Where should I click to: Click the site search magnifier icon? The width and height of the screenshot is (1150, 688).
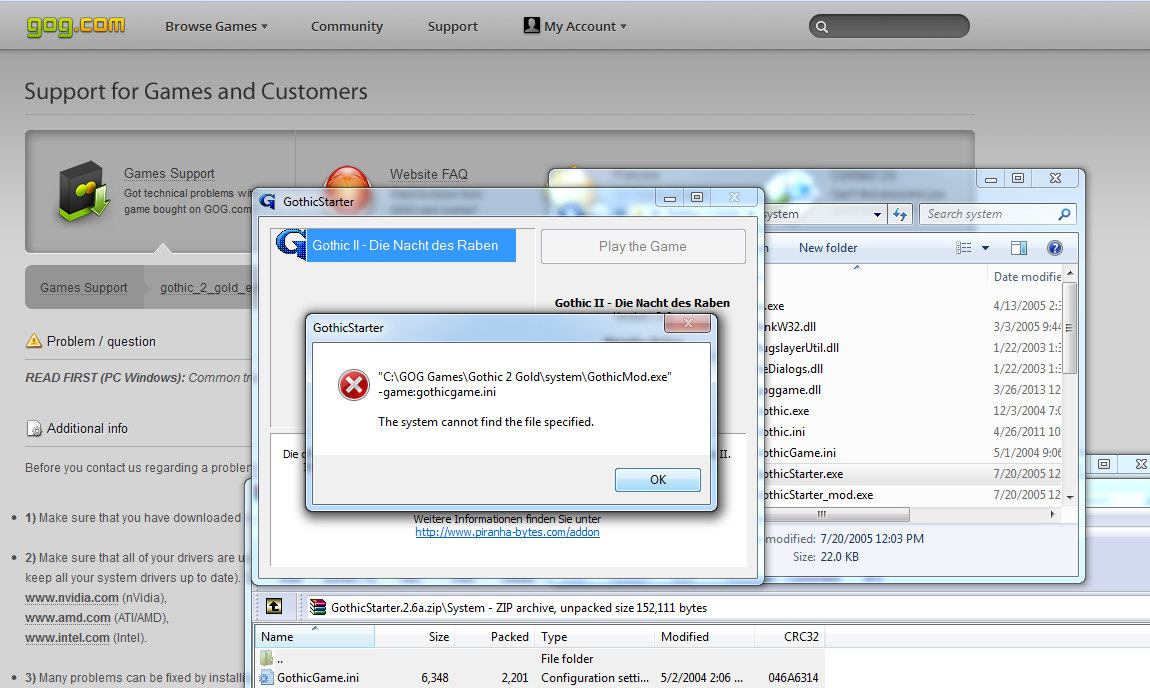point(822,27)
